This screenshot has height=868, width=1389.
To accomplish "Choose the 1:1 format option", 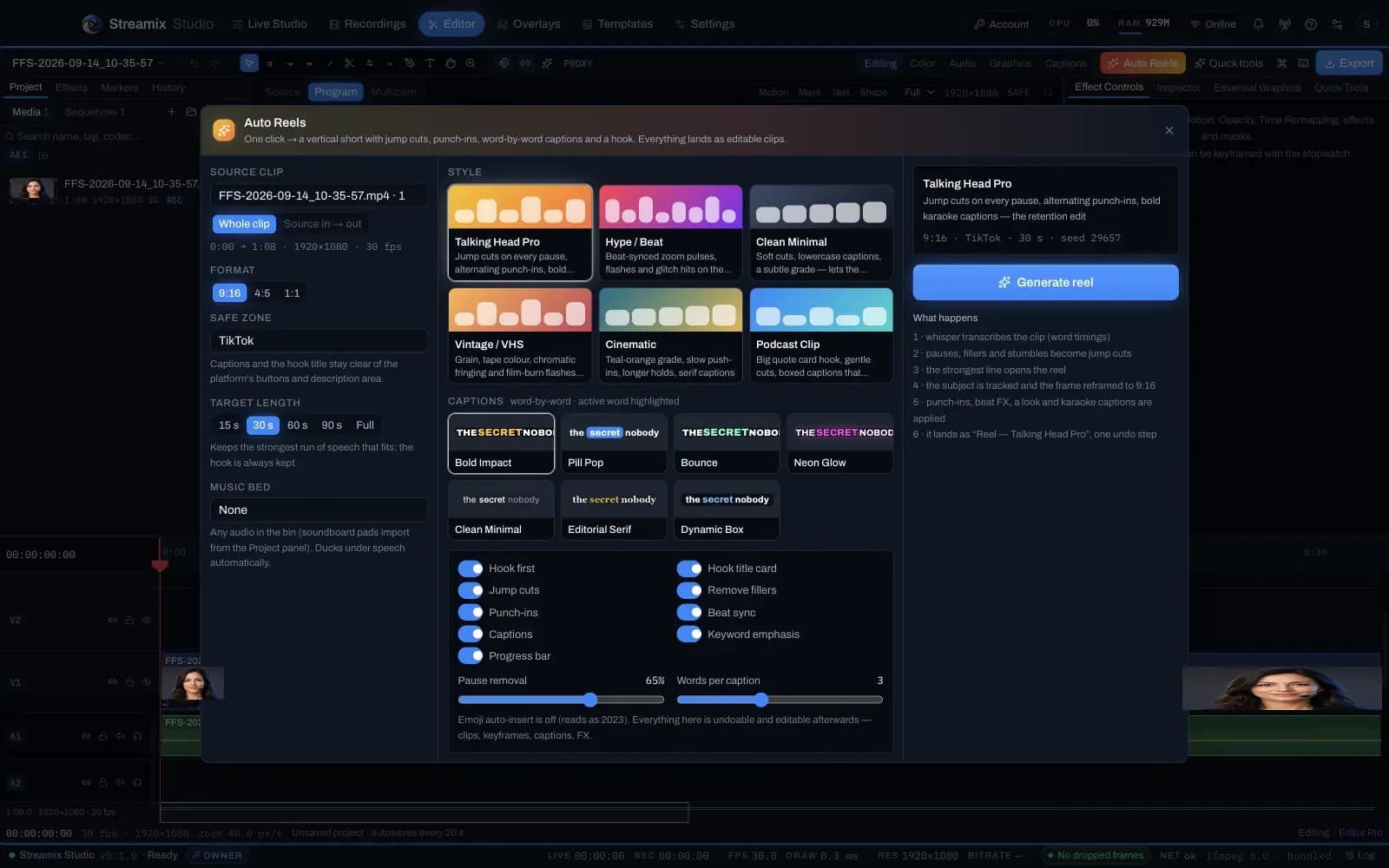I will (292, 293).
